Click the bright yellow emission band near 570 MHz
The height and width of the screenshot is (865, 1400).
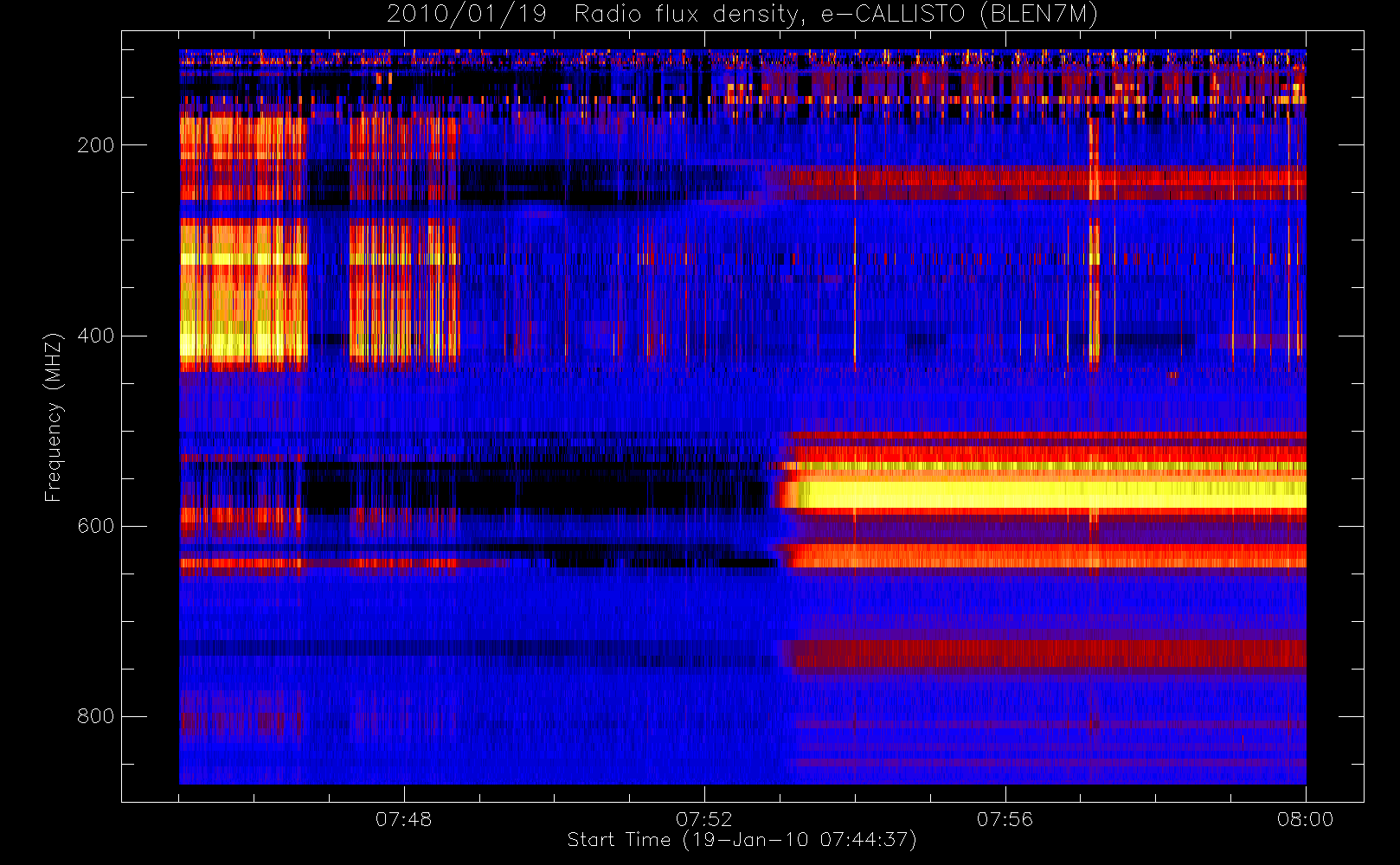click(1051, 495)
